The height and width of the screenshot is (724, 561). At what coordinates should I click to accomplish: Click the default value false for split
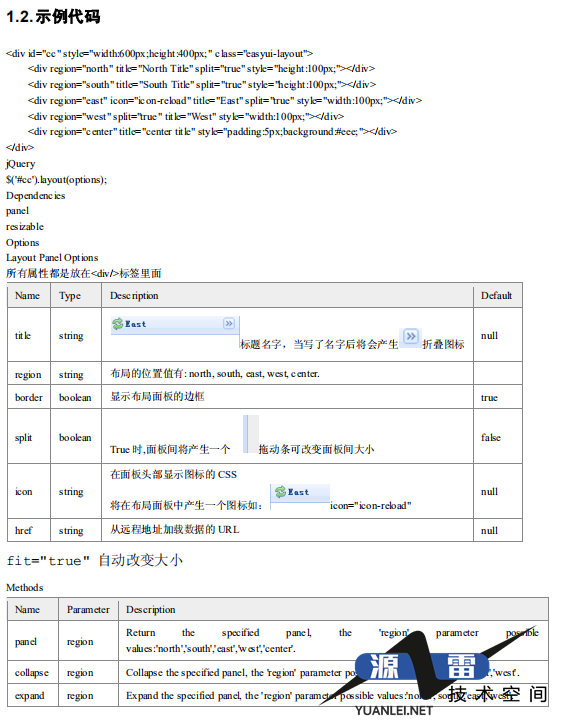491,437
